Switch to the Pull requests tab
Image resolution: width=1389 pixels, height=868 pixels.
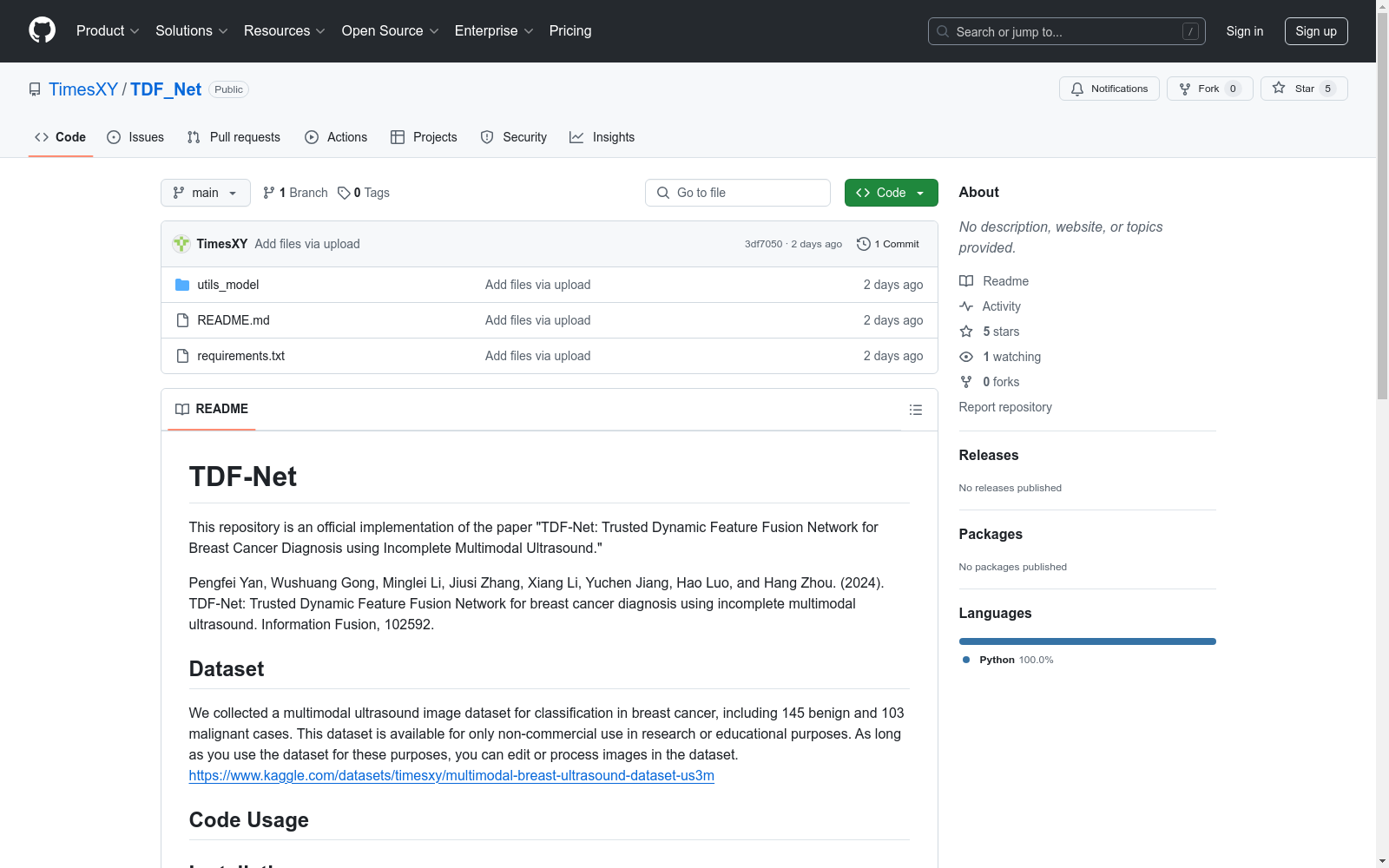tap(234, 137)
